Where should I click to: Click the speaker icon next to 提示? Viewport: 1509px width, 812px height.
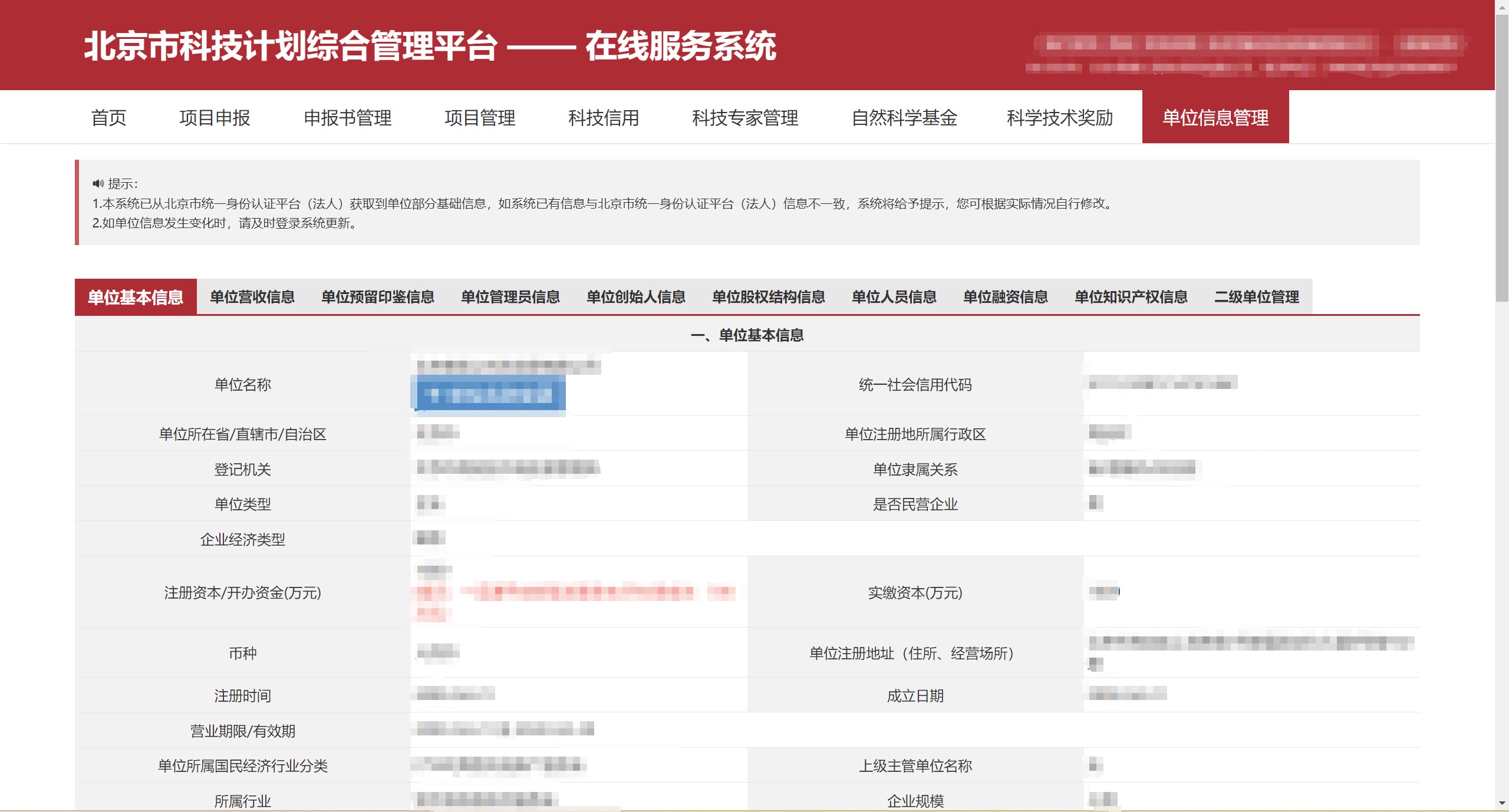[98, 184]
